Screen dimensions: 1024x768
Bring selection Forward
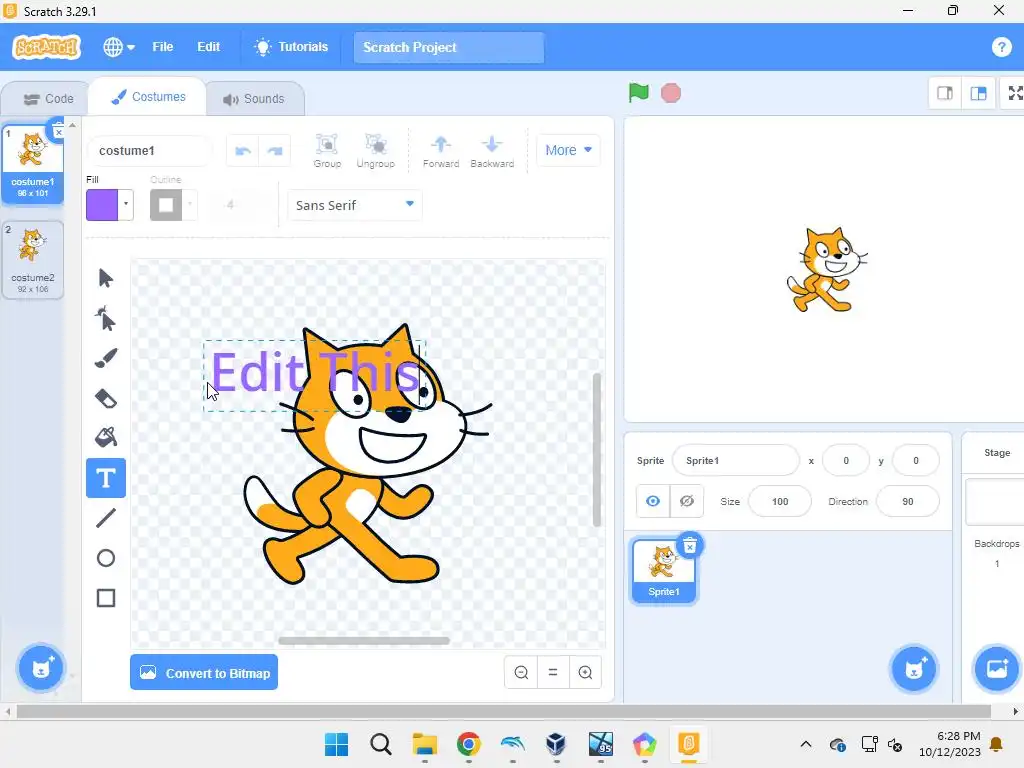441,151
